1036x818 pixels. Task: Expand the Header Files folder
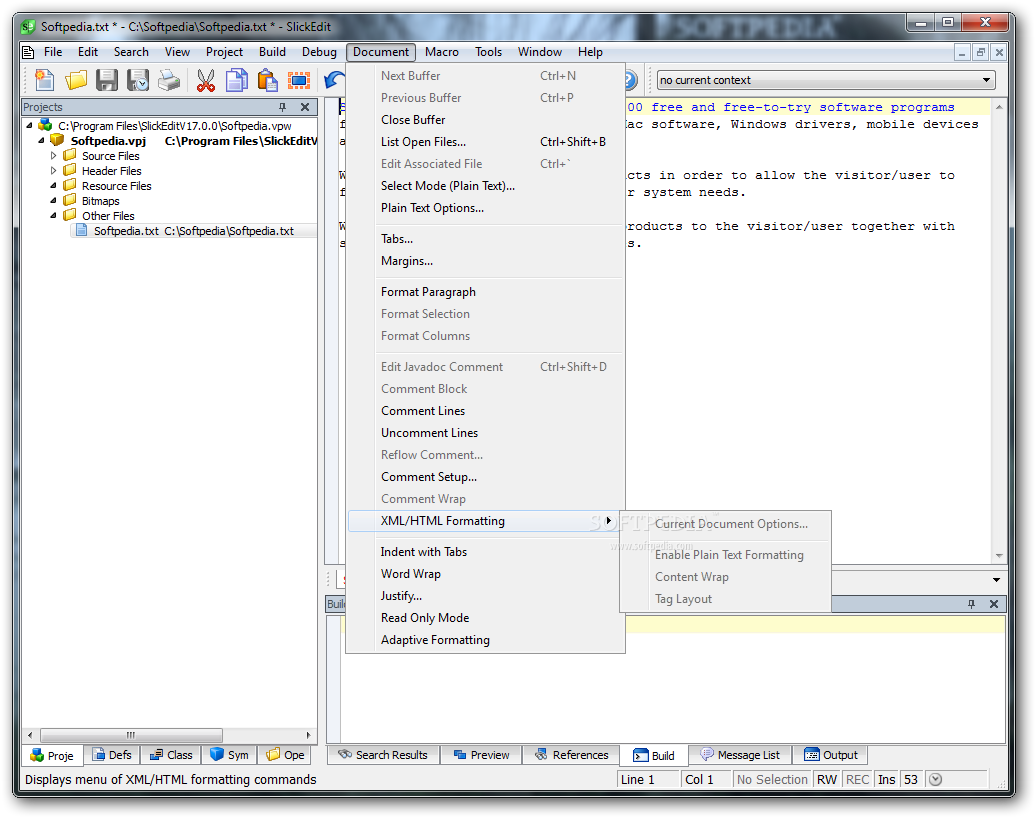[54, 170]
